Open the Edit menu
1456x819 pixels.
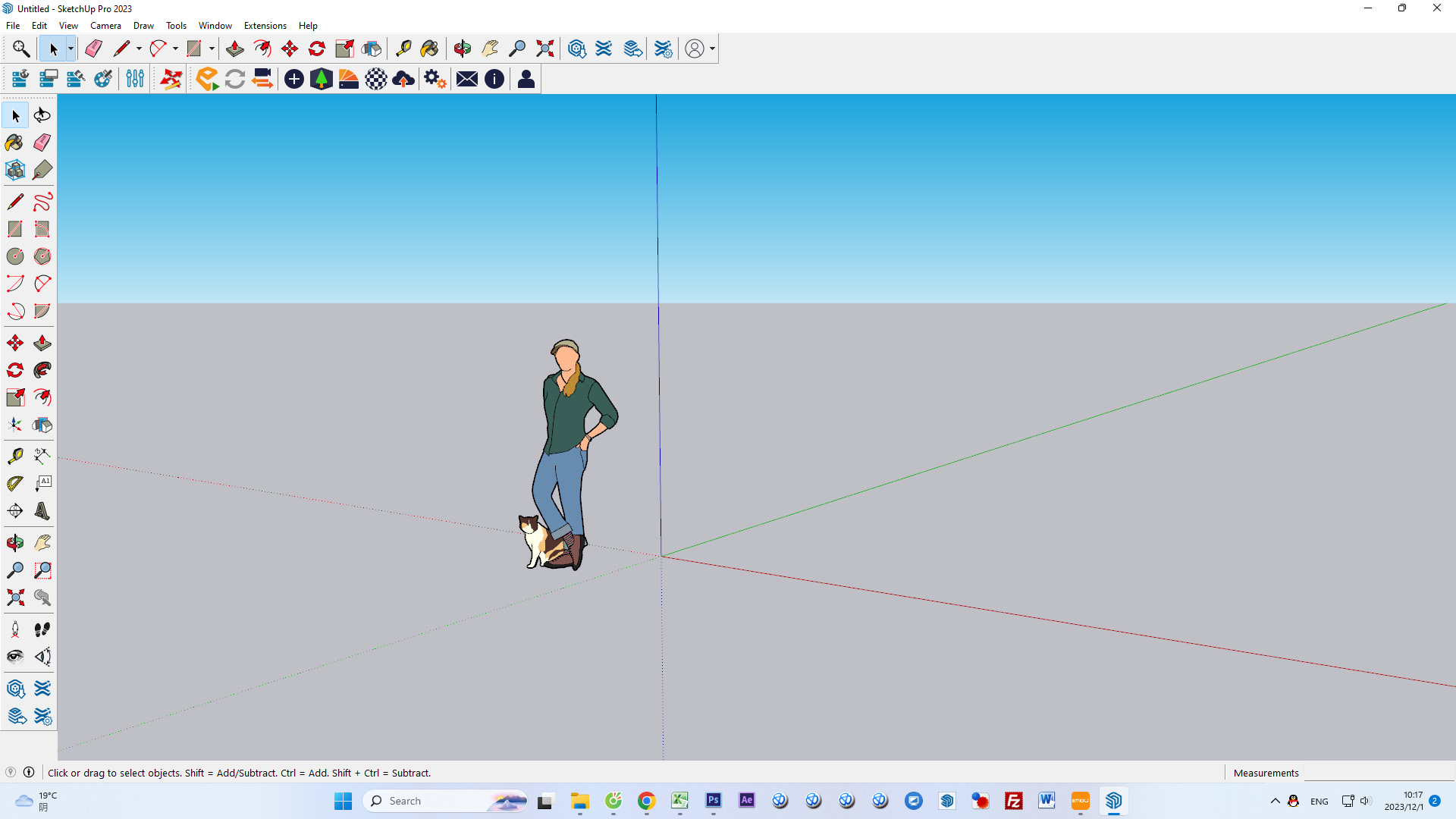39,25
